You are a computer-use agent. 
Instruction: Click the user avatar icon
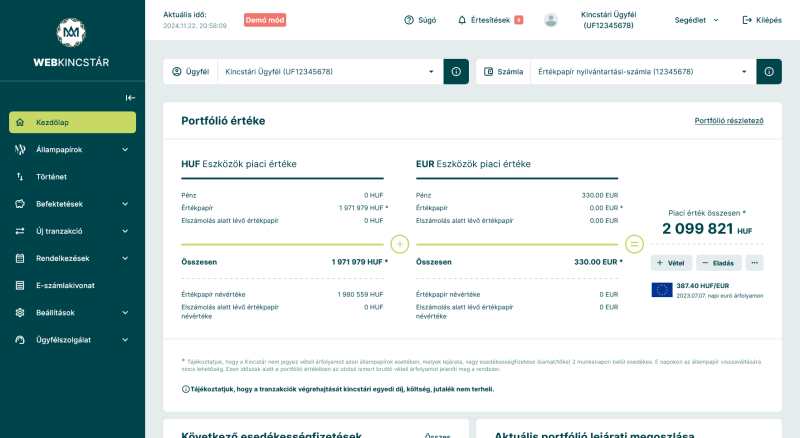pyautogui.click(x=551, y=20)
